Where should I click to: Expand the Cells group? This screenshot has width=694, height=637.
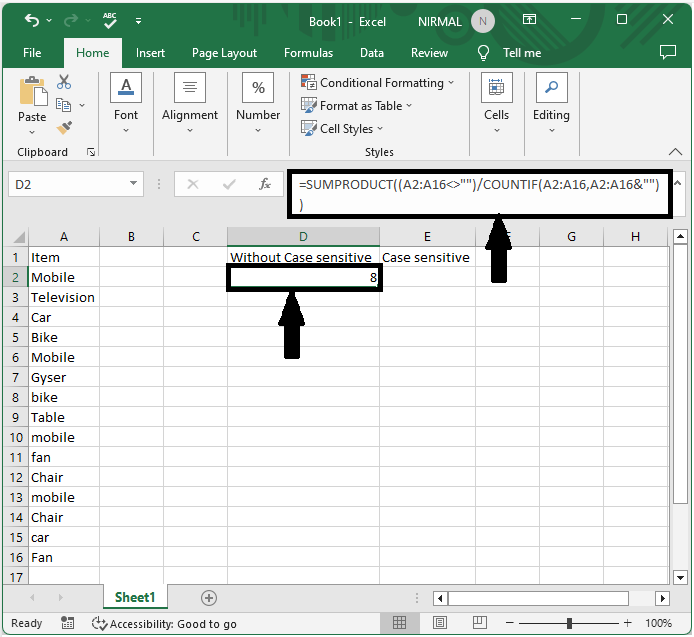coord(496,103)
